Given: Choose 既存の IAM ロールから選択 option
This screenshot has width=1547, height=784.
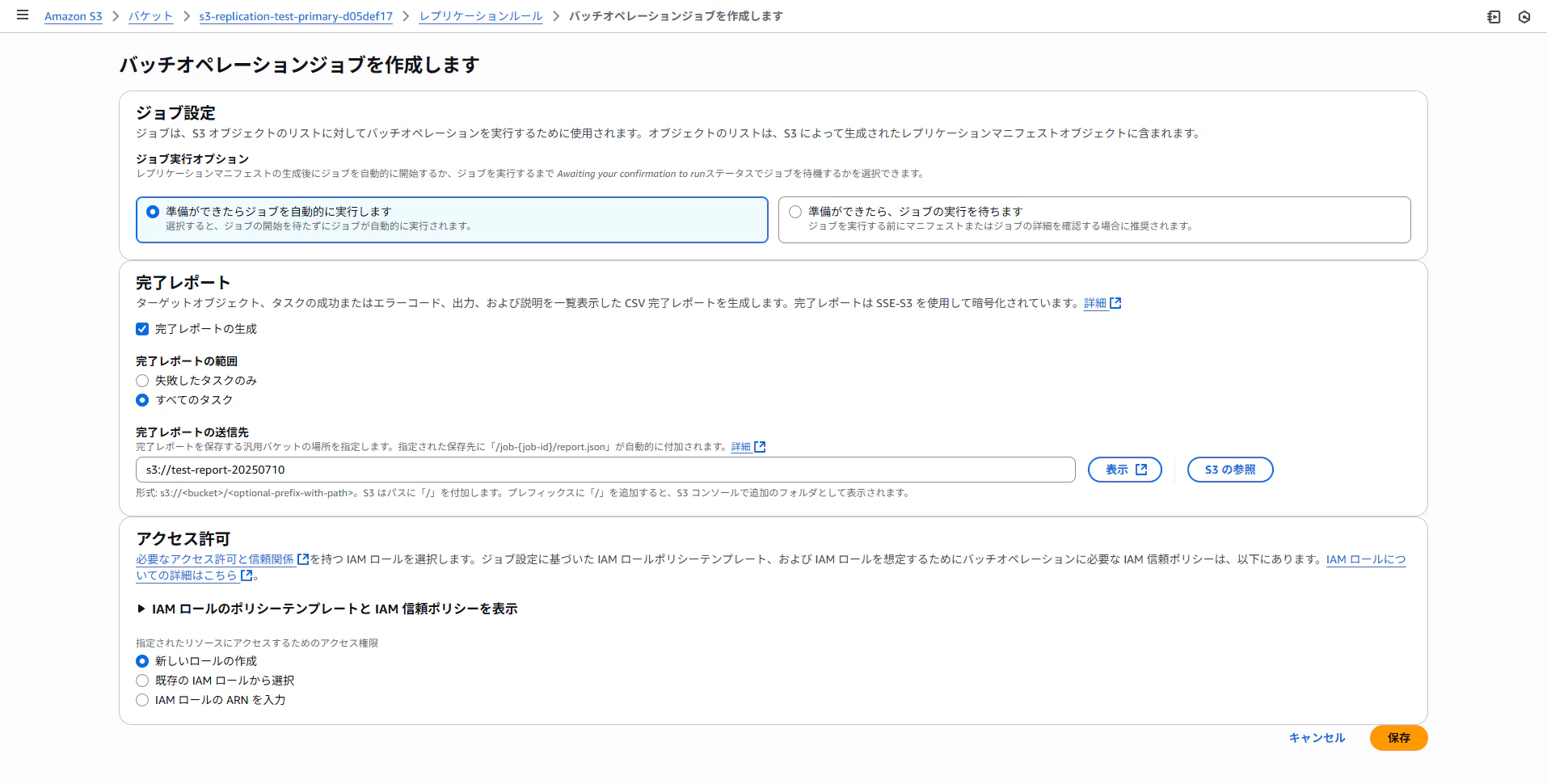Looking at the screenshot, I should [142, 680].
